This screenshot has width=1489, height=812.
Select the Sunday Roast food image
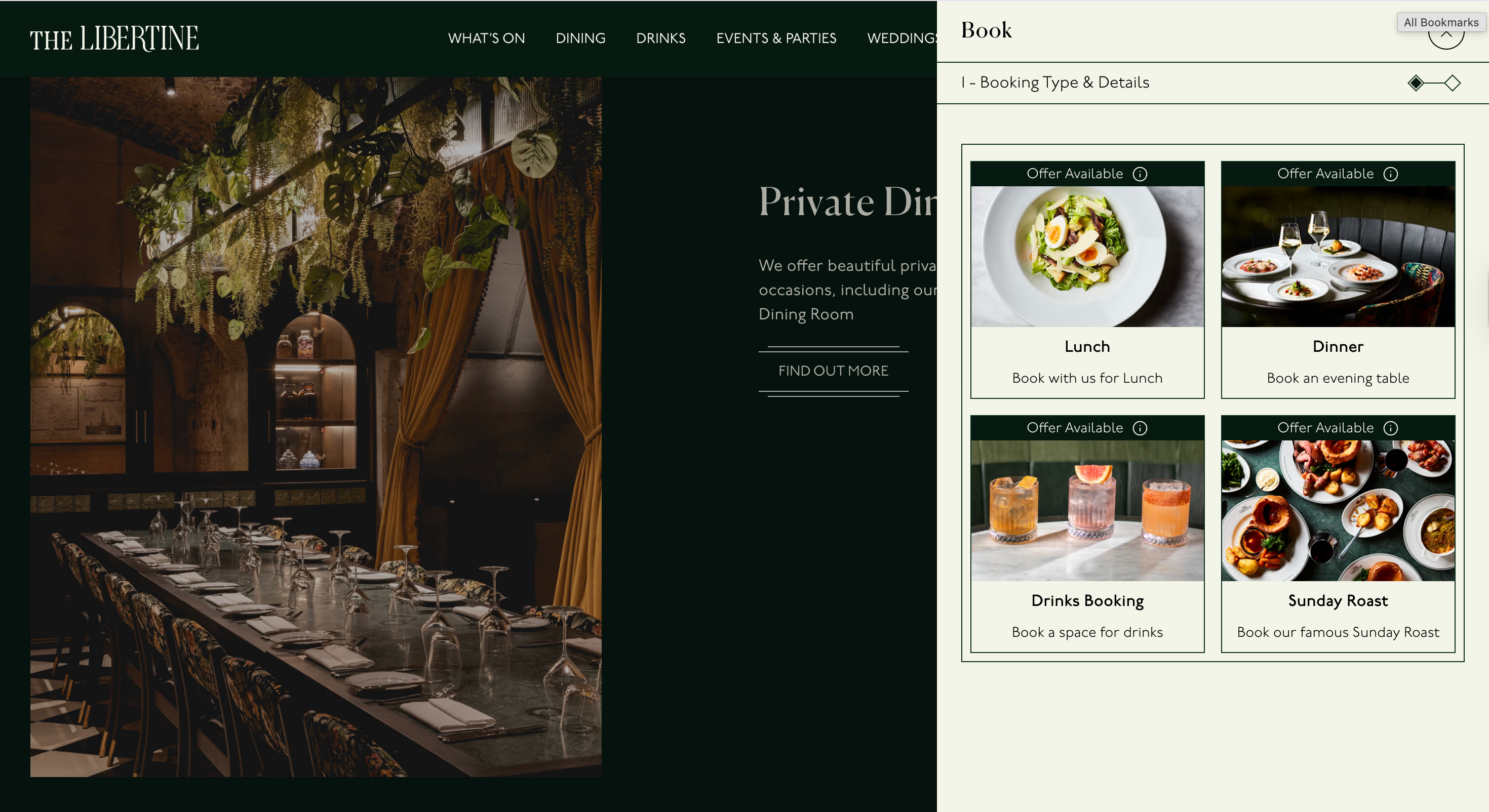[x=1338, y=510]
